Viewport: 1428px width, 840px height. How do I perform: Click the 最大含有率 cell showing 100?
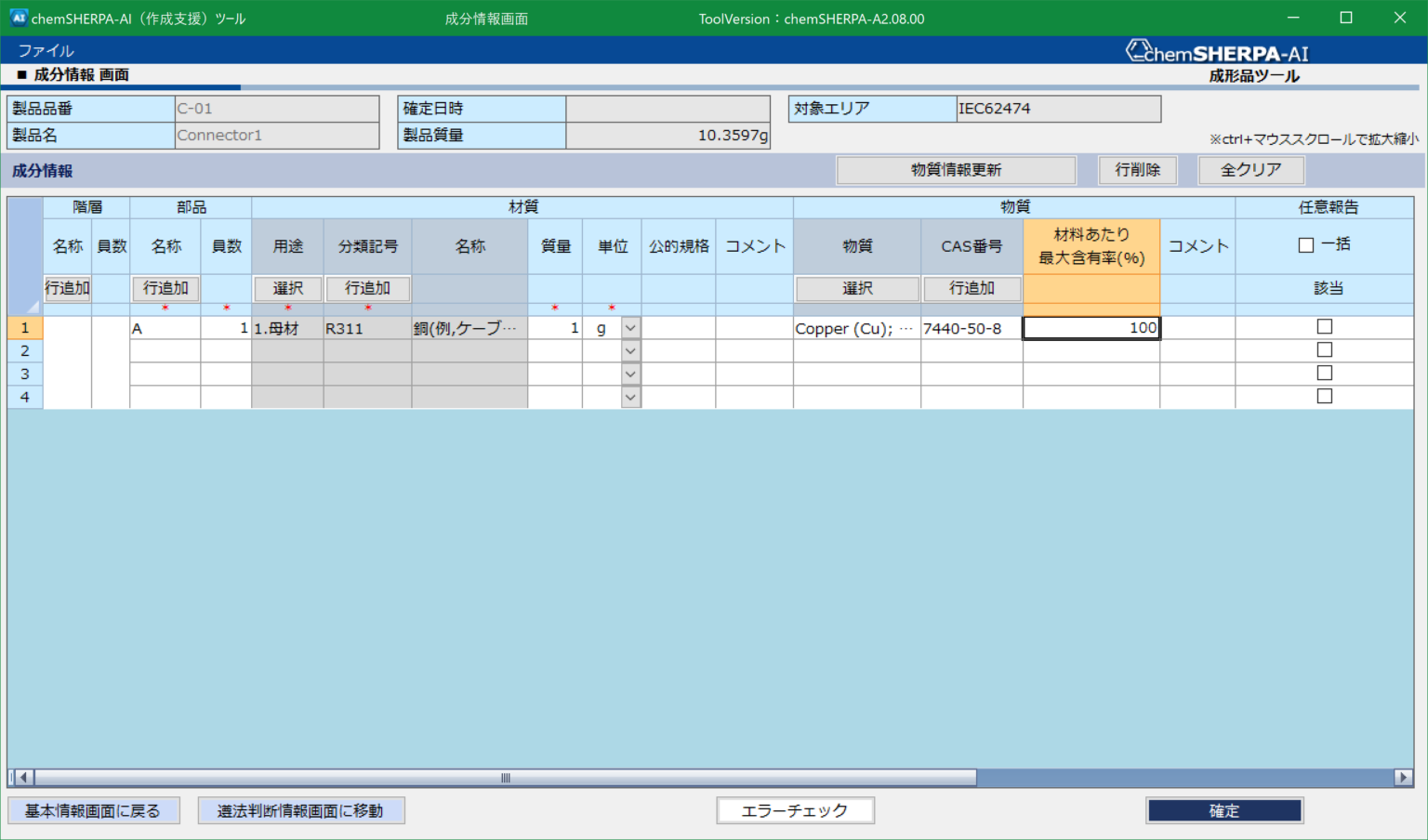tap(1091, 328)
